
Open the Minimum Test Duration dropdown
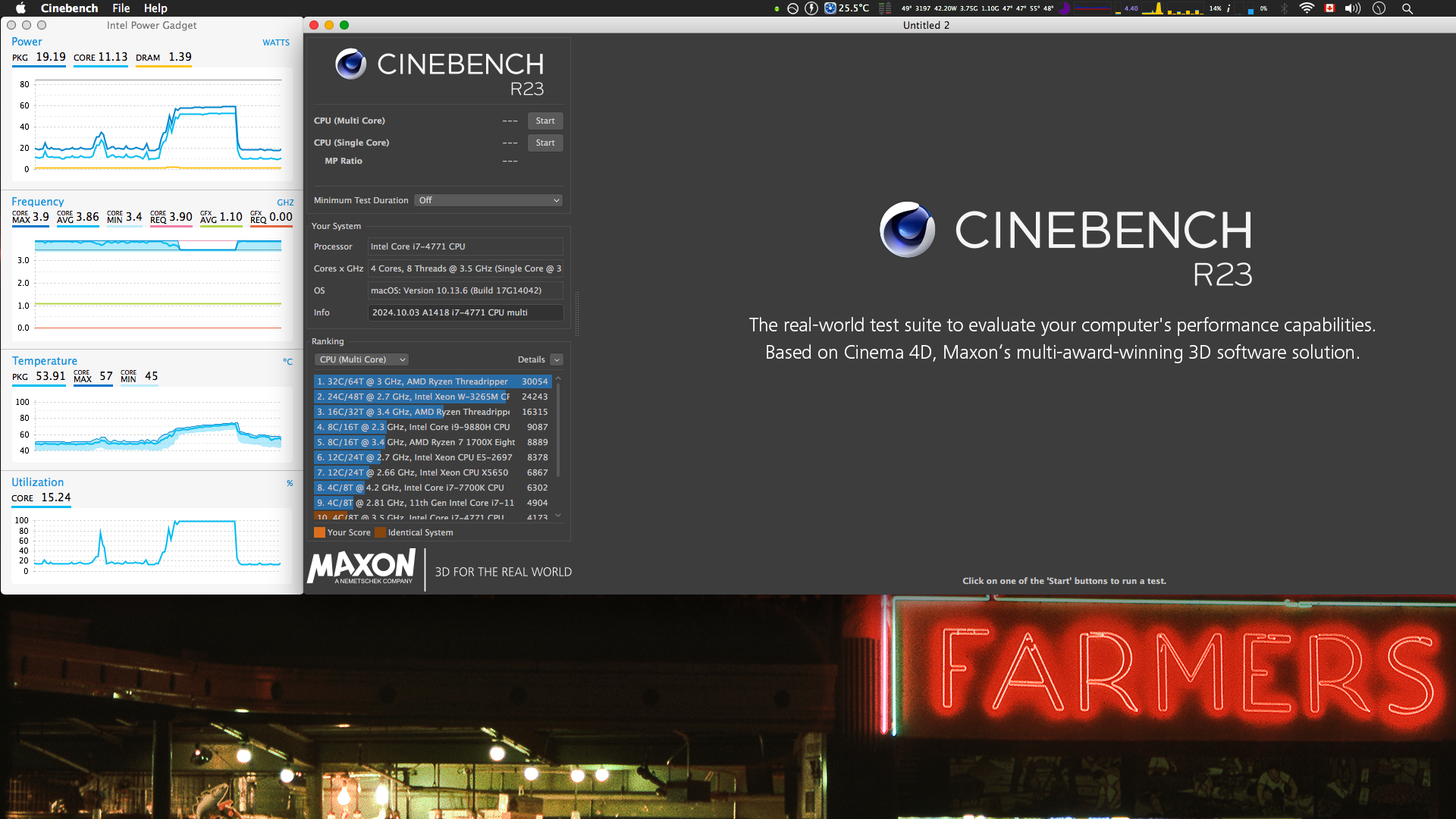488,200
